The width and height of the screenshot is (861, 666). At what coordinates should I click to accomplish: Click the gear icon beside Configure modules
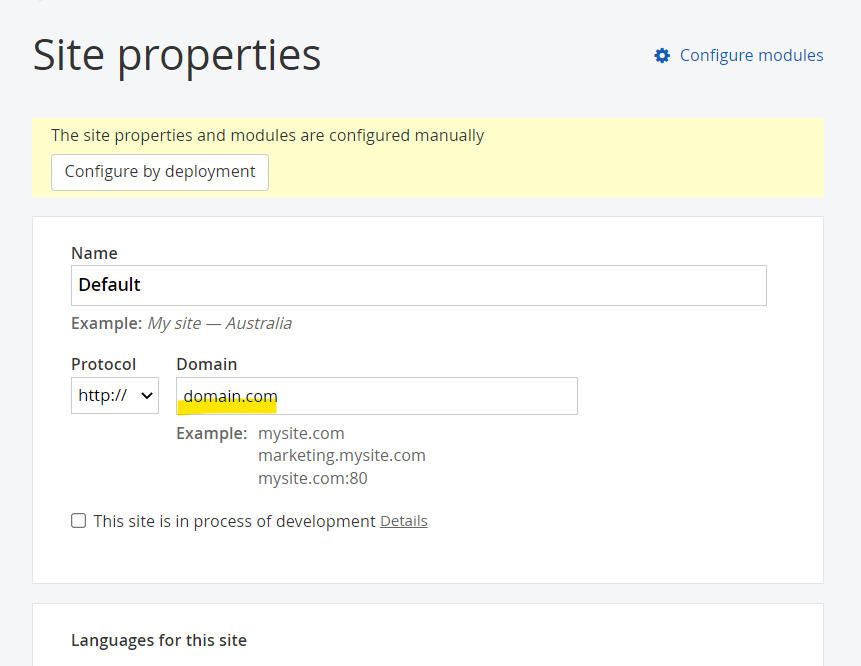click(662, 55)
